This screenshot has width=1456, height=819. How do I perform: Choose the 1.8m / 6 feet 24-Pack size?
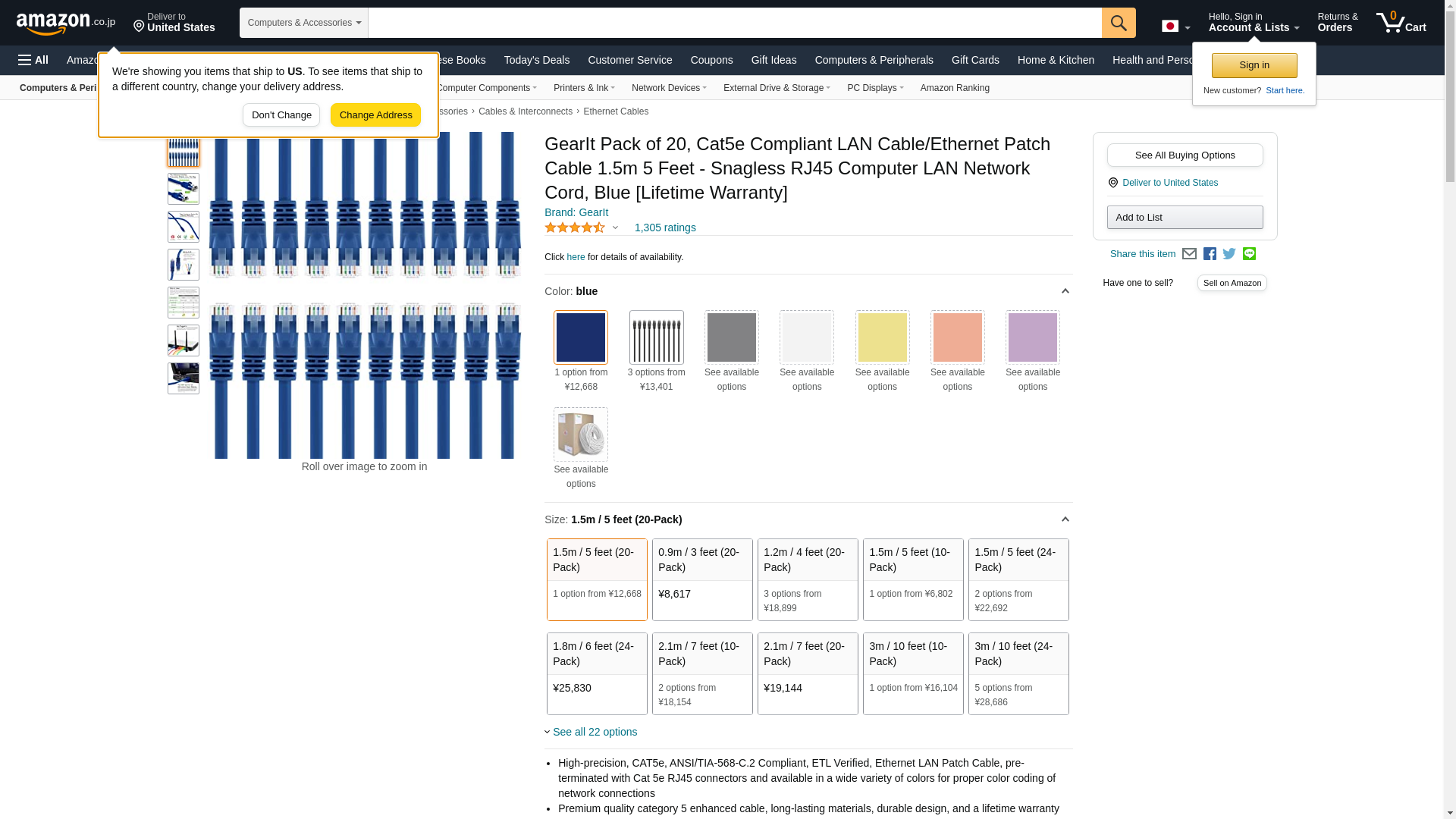click(x=596, y=673)
